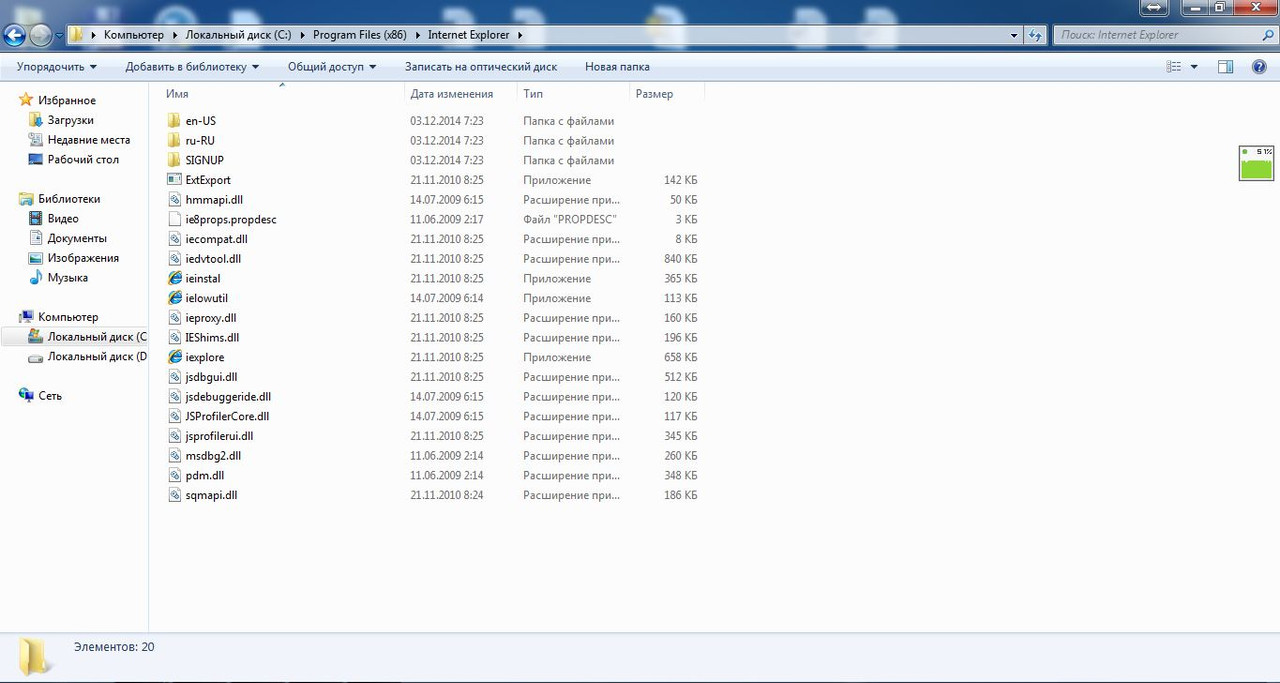Open address bar history dropdown arrow
Viewport: 1280px width, 683px height.
click(1014, 35)
